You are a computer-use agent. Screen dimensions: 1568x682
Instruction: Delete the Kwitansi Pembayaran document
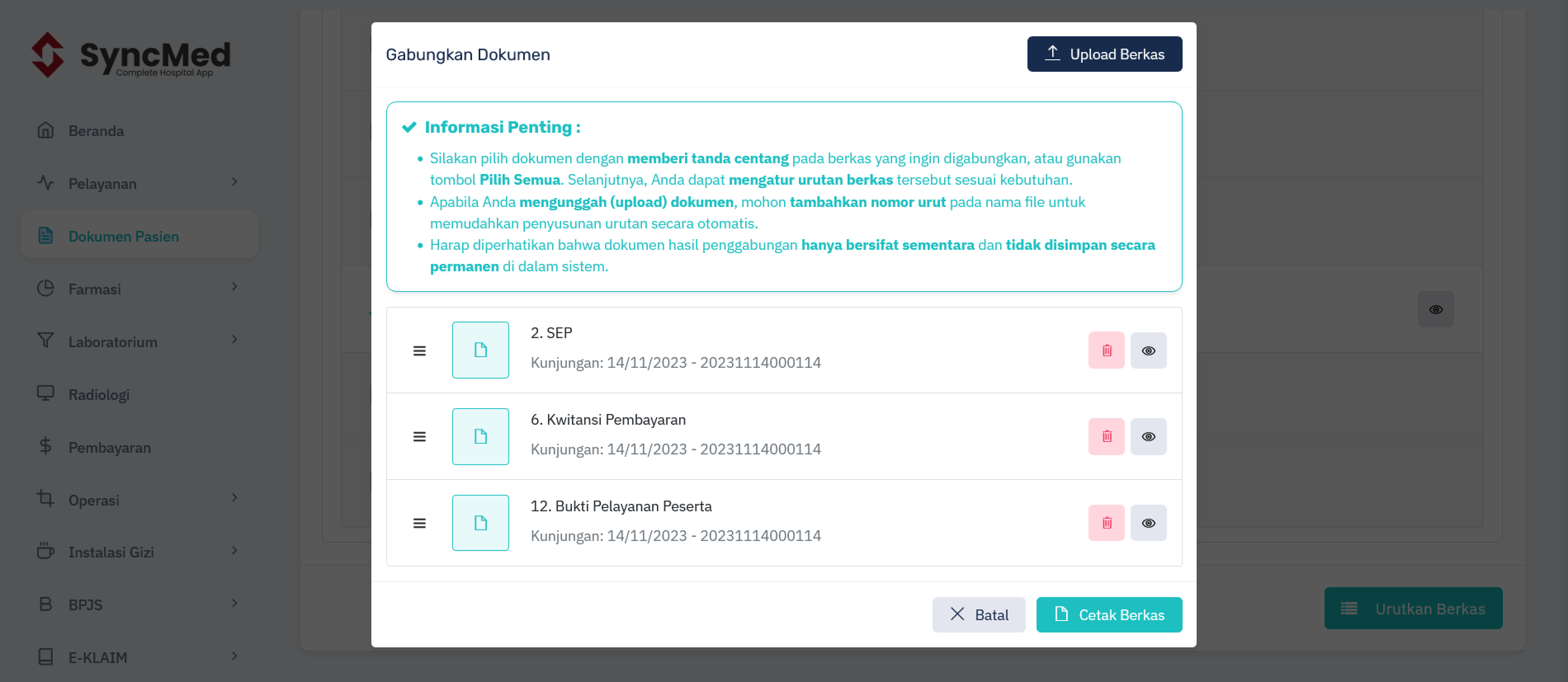1106,436
